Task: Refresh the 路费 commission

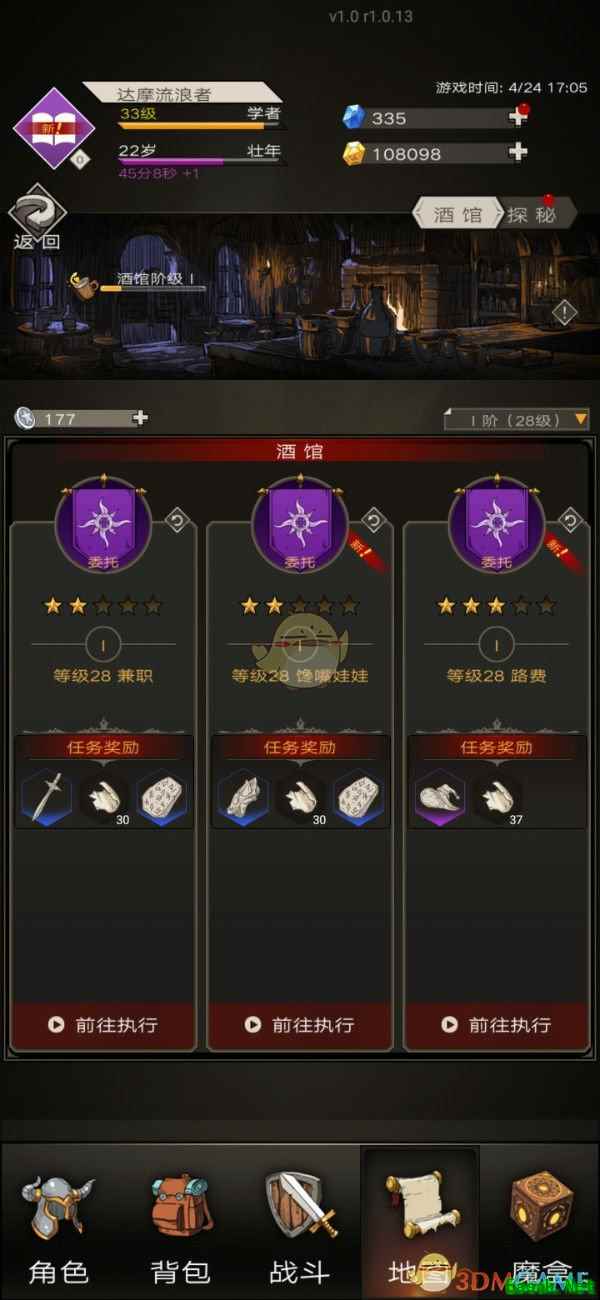Action: click(571, 520)
